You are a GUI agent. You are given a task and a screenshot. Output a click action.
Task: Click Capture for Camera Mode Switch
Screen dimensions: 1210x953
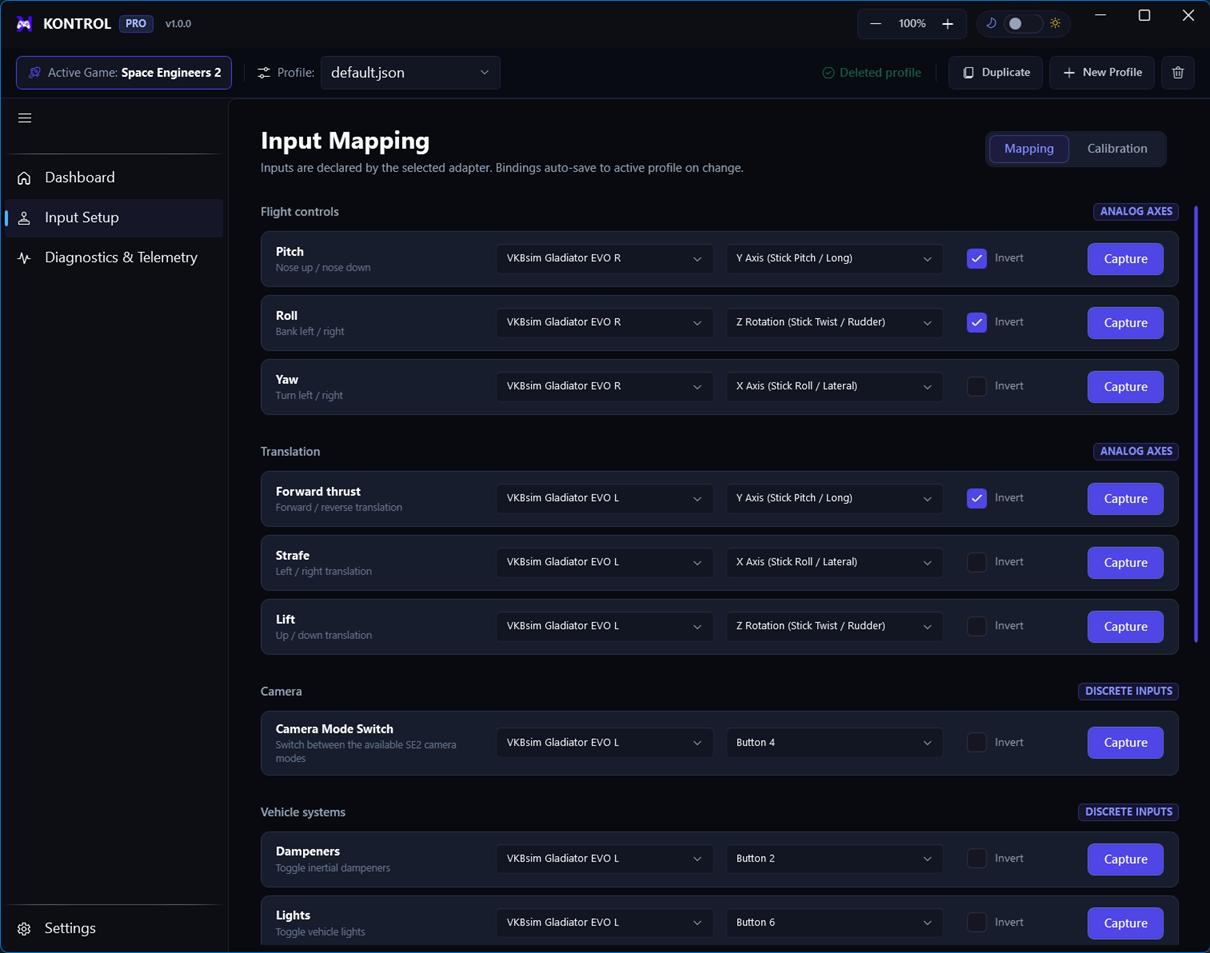pyautogui.click(x=1125, y=743)
